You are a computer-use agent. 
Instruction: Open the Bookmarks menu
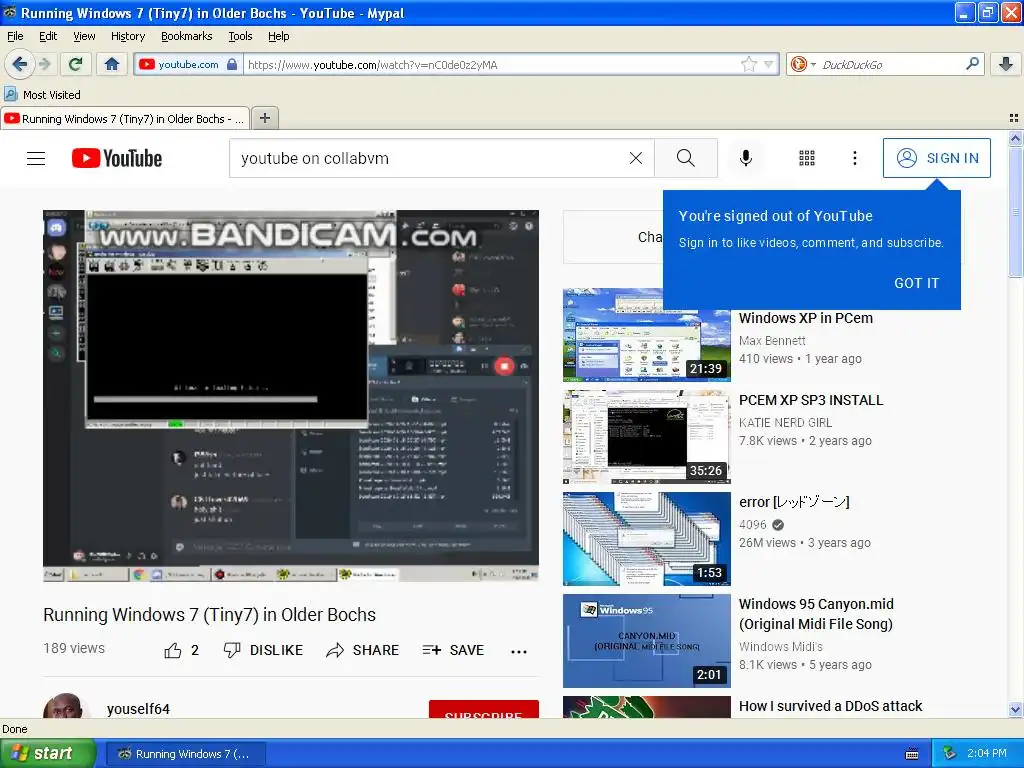(x=187, y=36)
